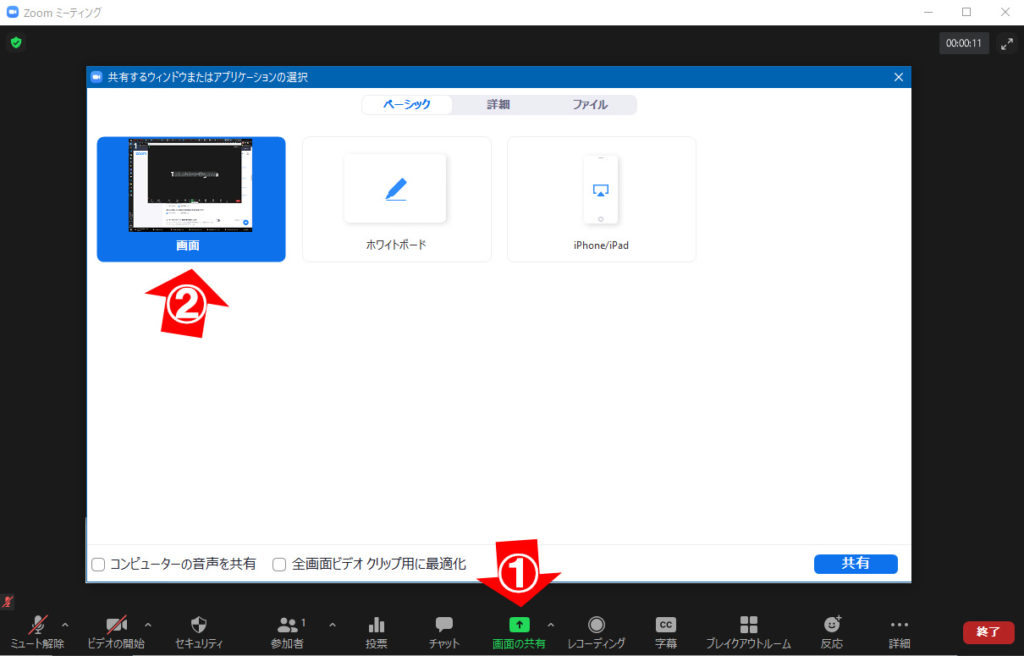This screenshot has width=1024, height=656.
Task: Click the security shield icon in toolbar
Action: [198, 625]
